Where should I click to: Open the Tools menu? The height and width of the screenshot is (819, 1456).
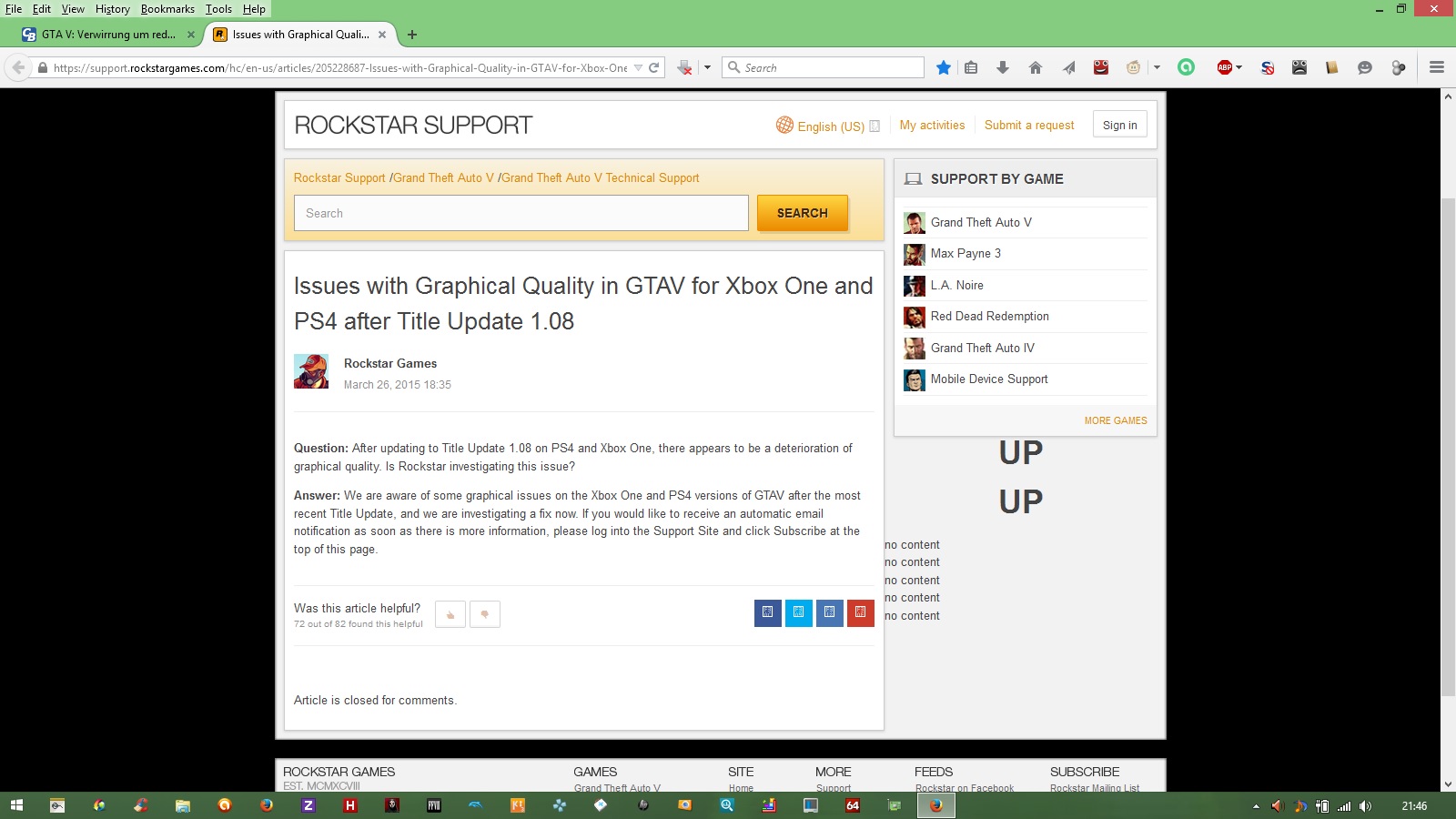tap(218, 9)
